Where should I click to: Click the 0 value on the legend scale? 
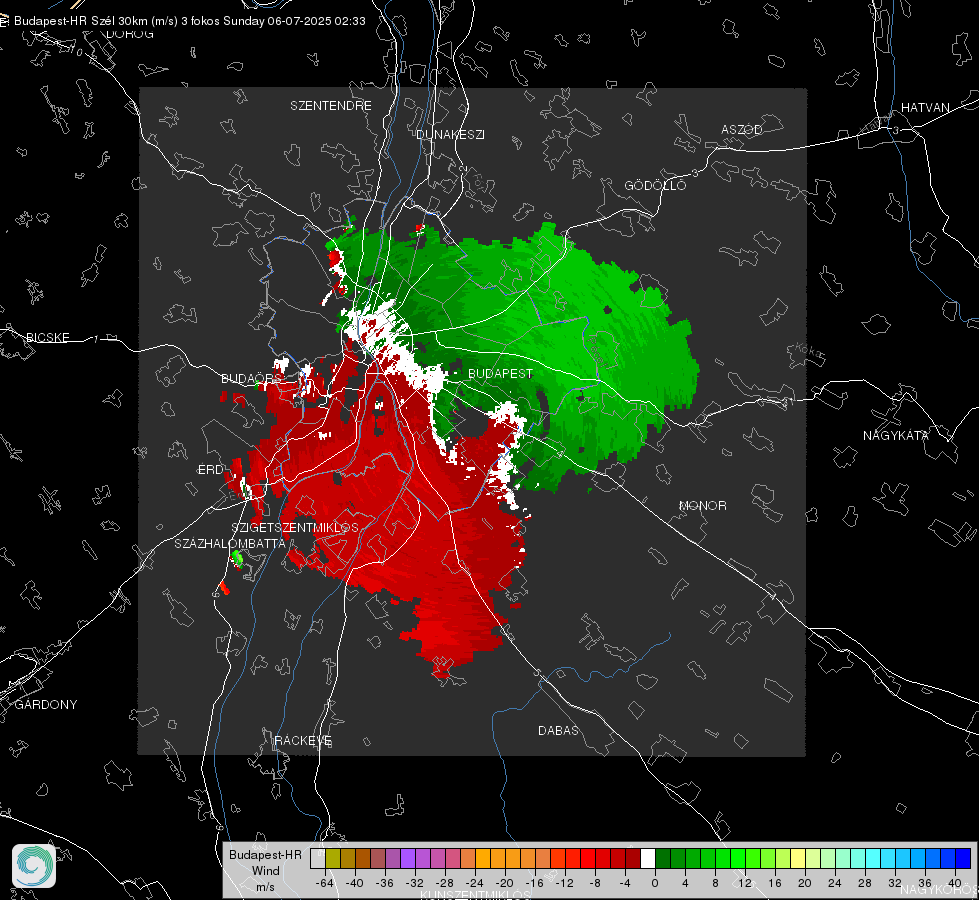pyautogui.click(x=655, y=883)
